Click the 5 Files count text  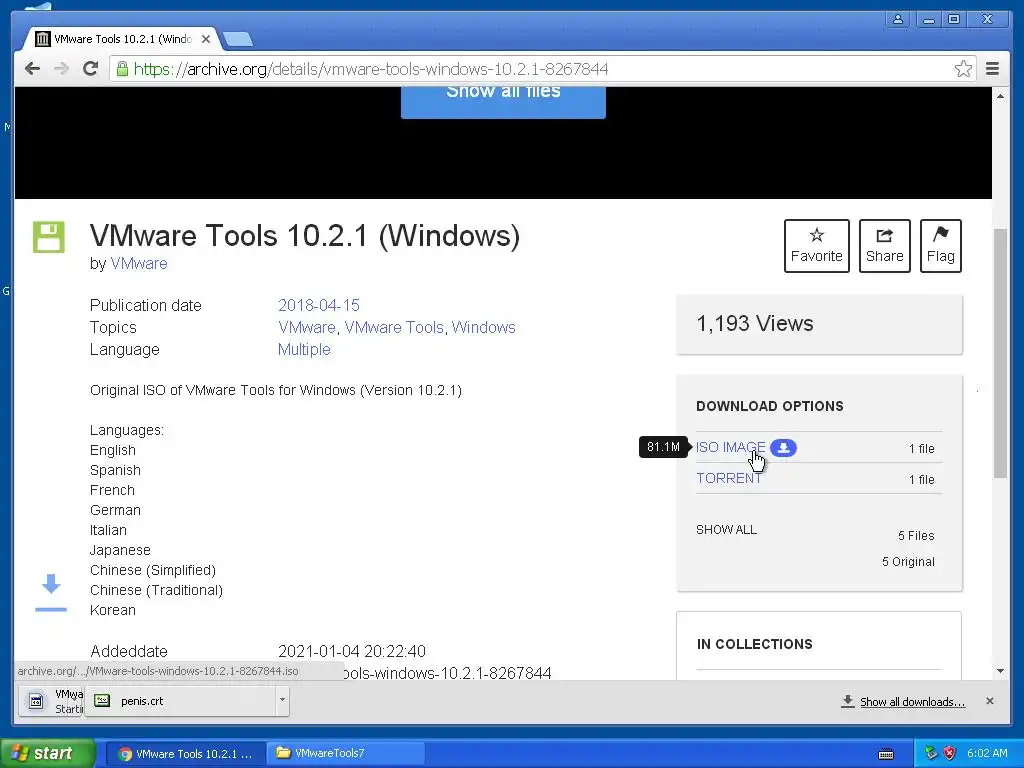(916, 536)
